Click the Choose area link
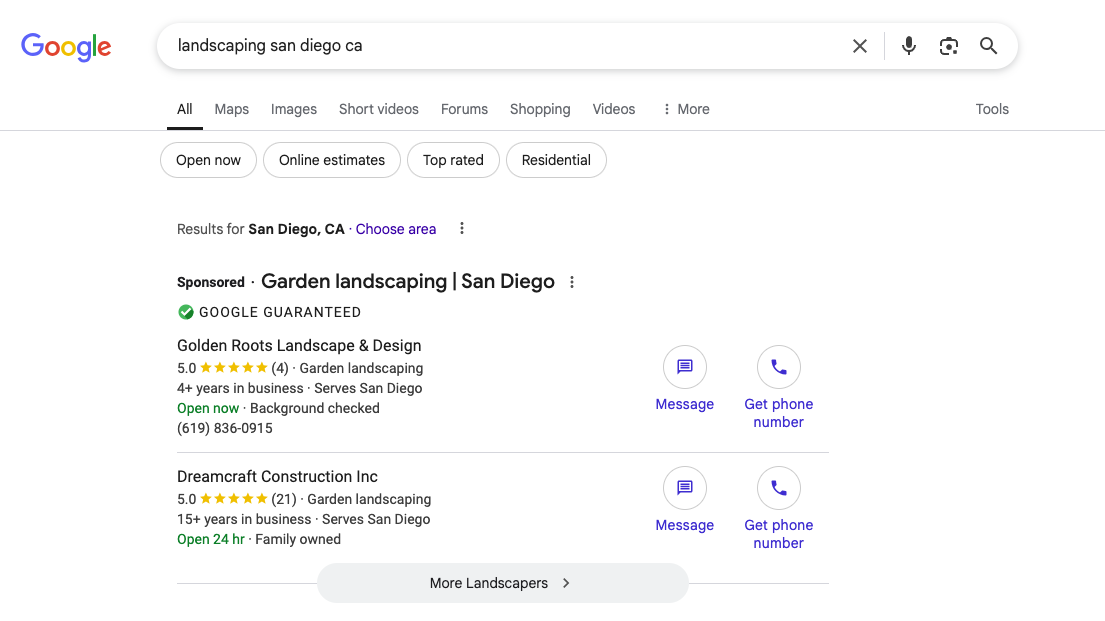 [x=395, y=229]
